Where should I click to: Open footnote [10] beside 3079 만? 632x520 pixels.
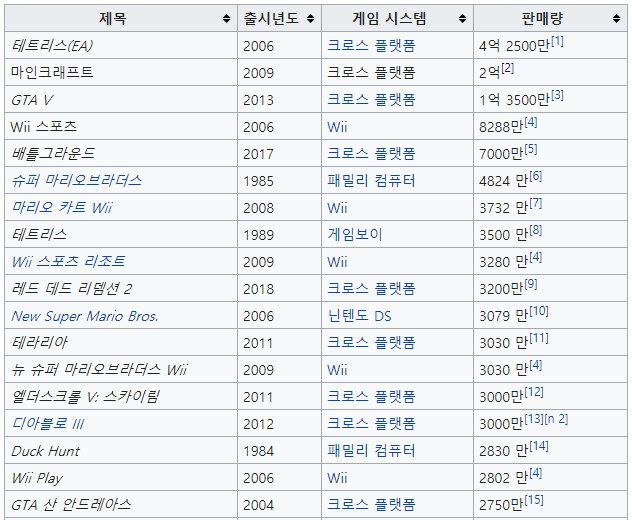(539, 311)
